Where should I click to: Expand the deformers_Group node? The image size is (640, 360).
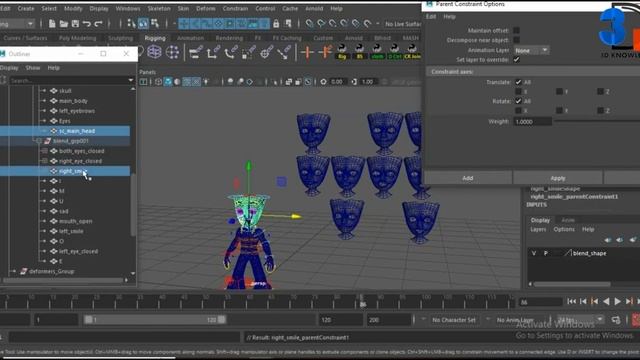pyautogui.click(x=14, y=271)
